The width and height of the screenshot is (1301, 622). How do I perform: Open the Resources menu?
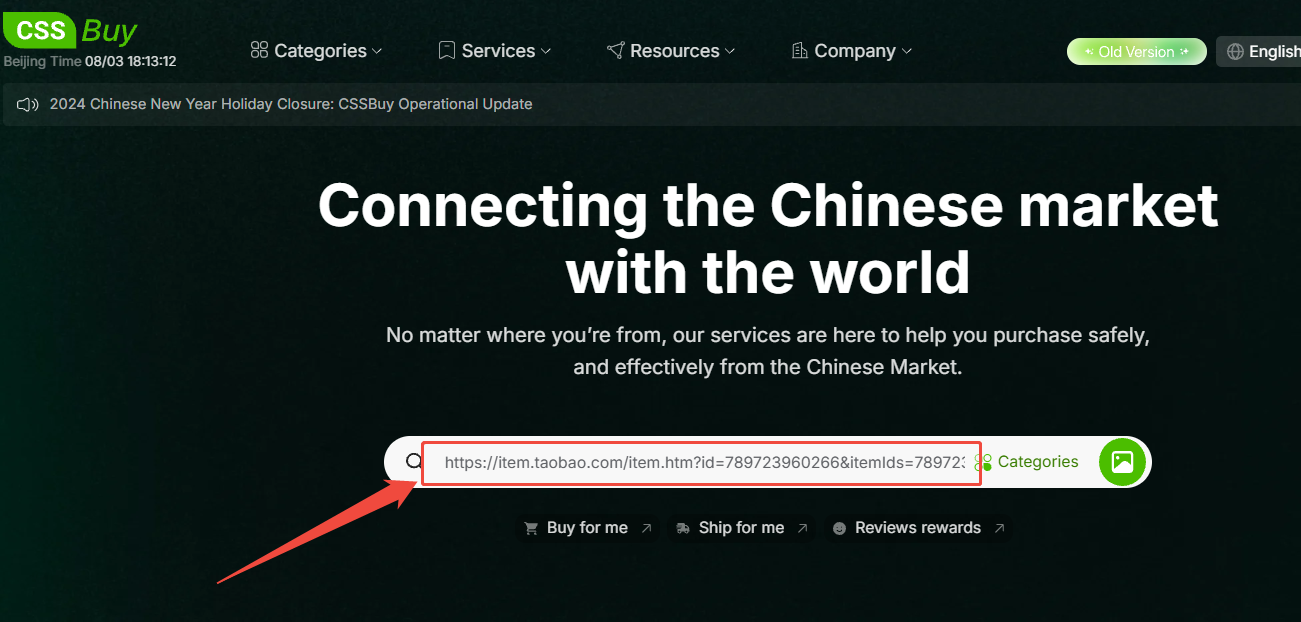pos(671,51)
